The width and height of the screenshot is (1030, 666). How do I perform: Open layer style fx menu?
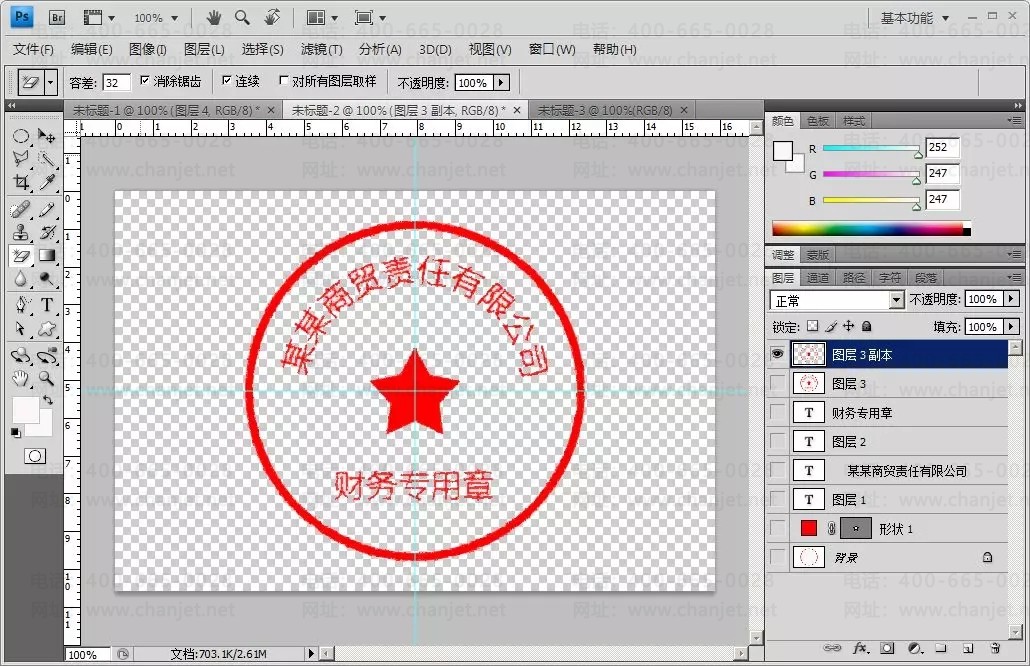(x=861, y=648)
